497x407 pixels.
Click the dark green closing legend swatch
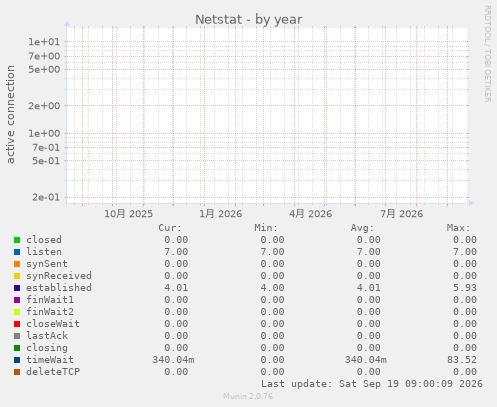[17, 348]
